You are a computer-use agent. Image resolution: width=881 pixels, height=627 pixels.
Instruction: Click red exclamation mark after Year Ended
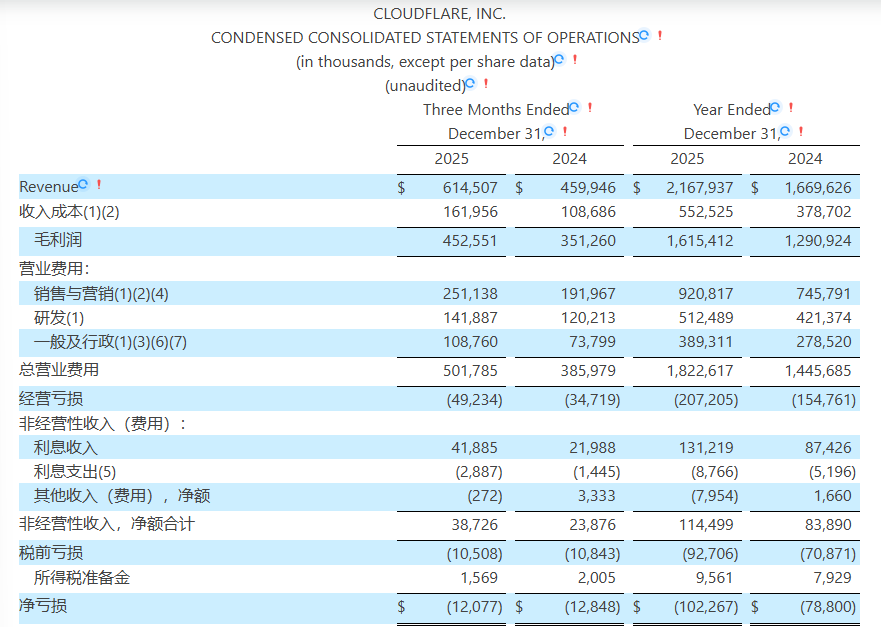790,108
